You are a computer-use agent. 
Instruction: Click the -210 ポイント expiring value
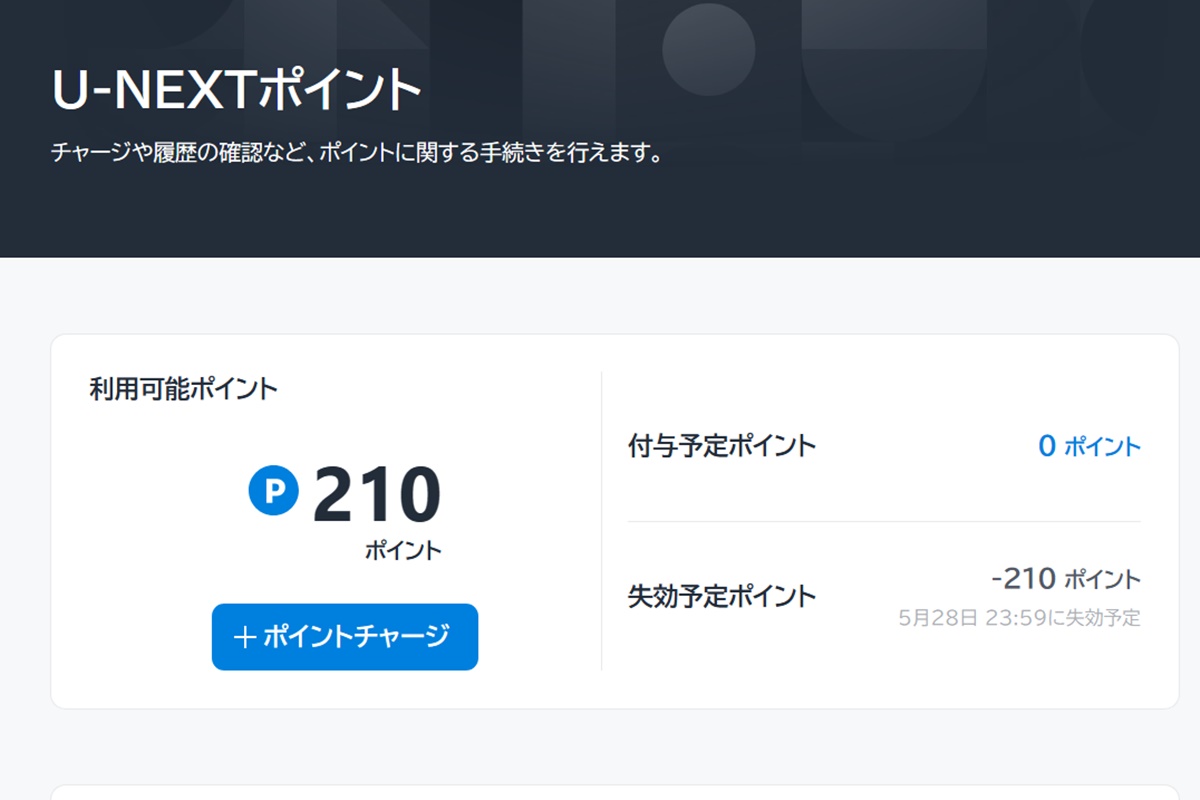click(1066, 578)
